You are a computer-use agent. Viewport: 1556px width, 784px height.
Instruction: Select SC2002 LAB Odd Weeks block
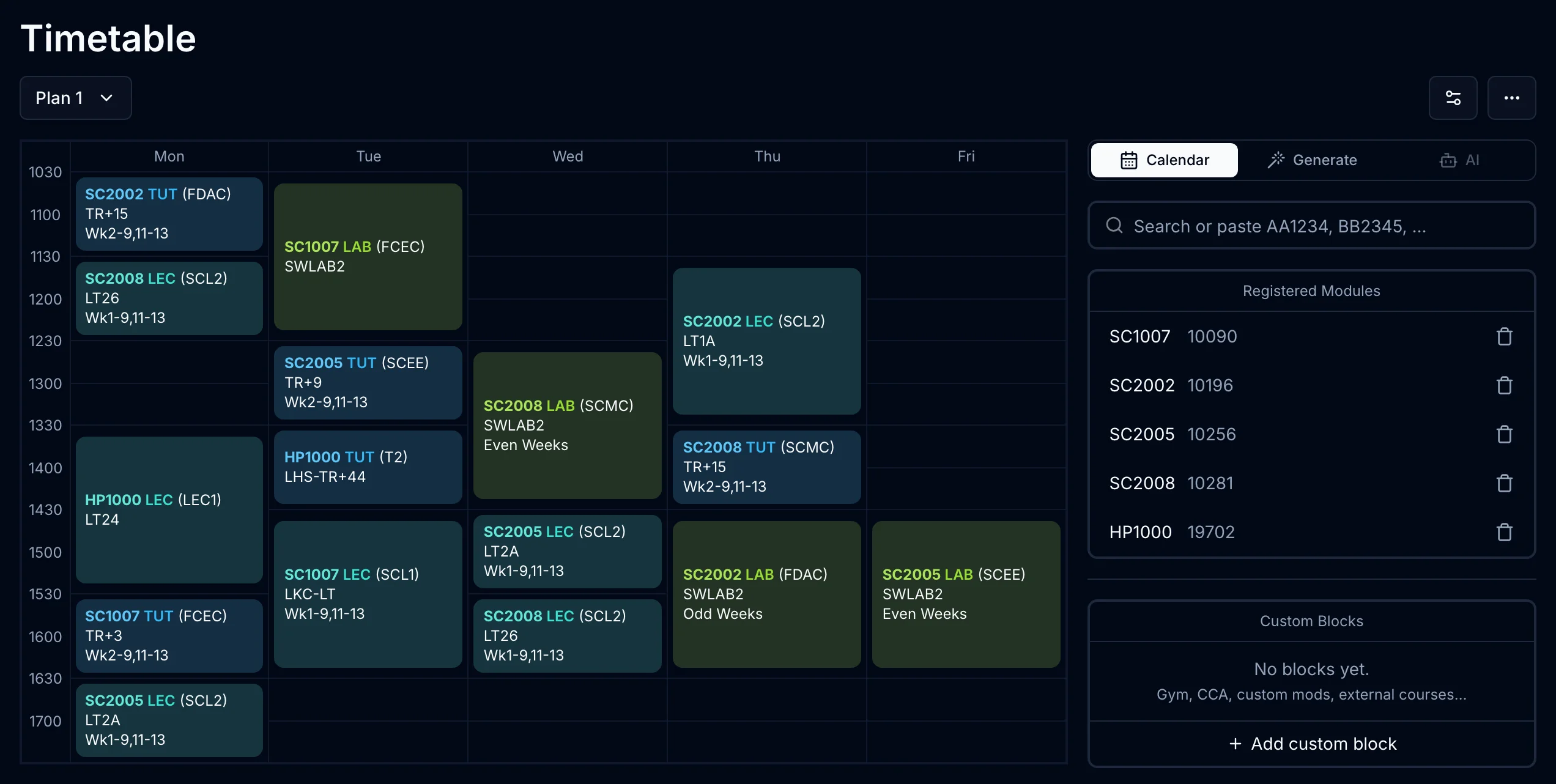pyautogui.click(x=767, y=594)
